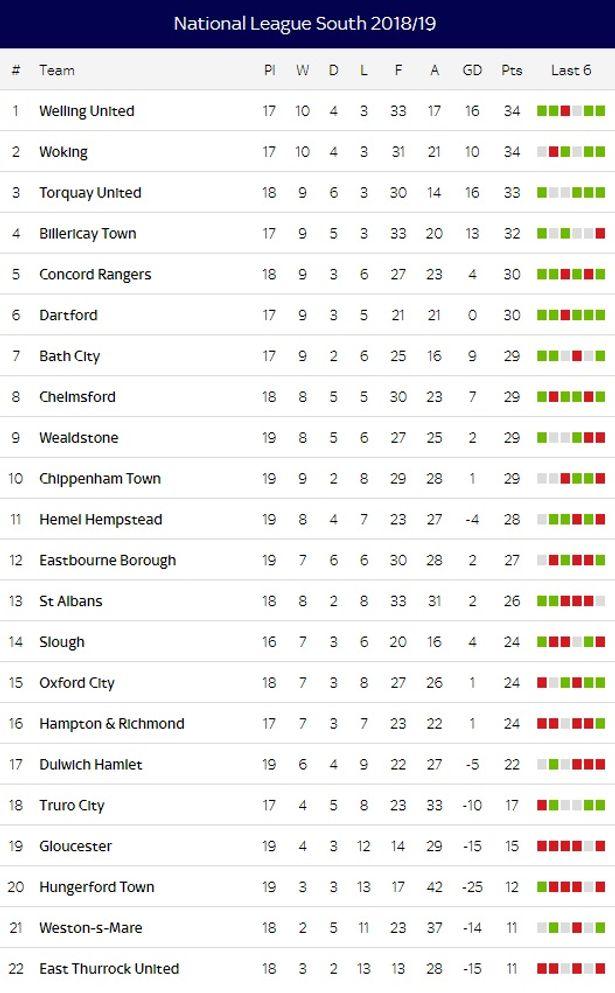Click the St Albans team name
This screenshot has width=615, height=993.
point(70,601)
